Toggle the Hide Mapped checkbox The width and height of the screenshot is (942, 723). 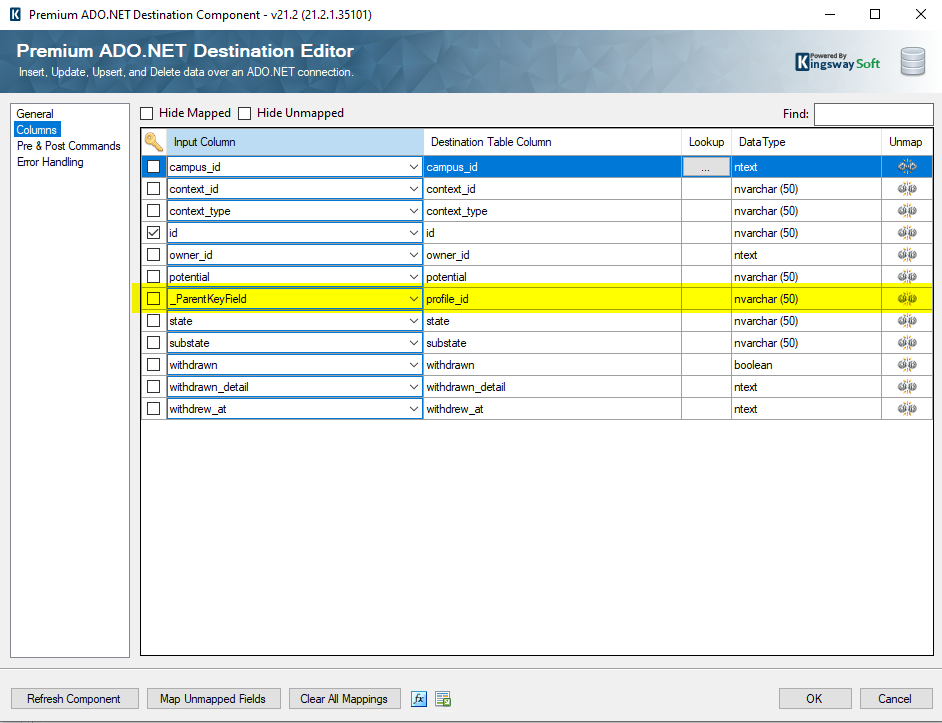(147, 113)
